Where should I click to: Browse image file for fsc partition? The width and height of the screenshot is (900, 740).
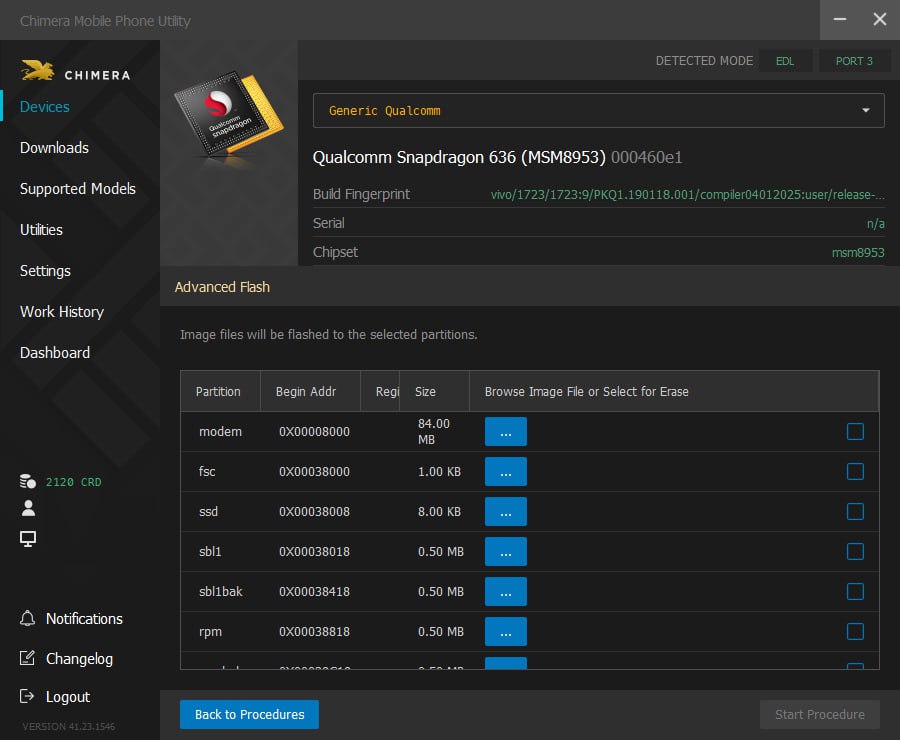[505, 472]
